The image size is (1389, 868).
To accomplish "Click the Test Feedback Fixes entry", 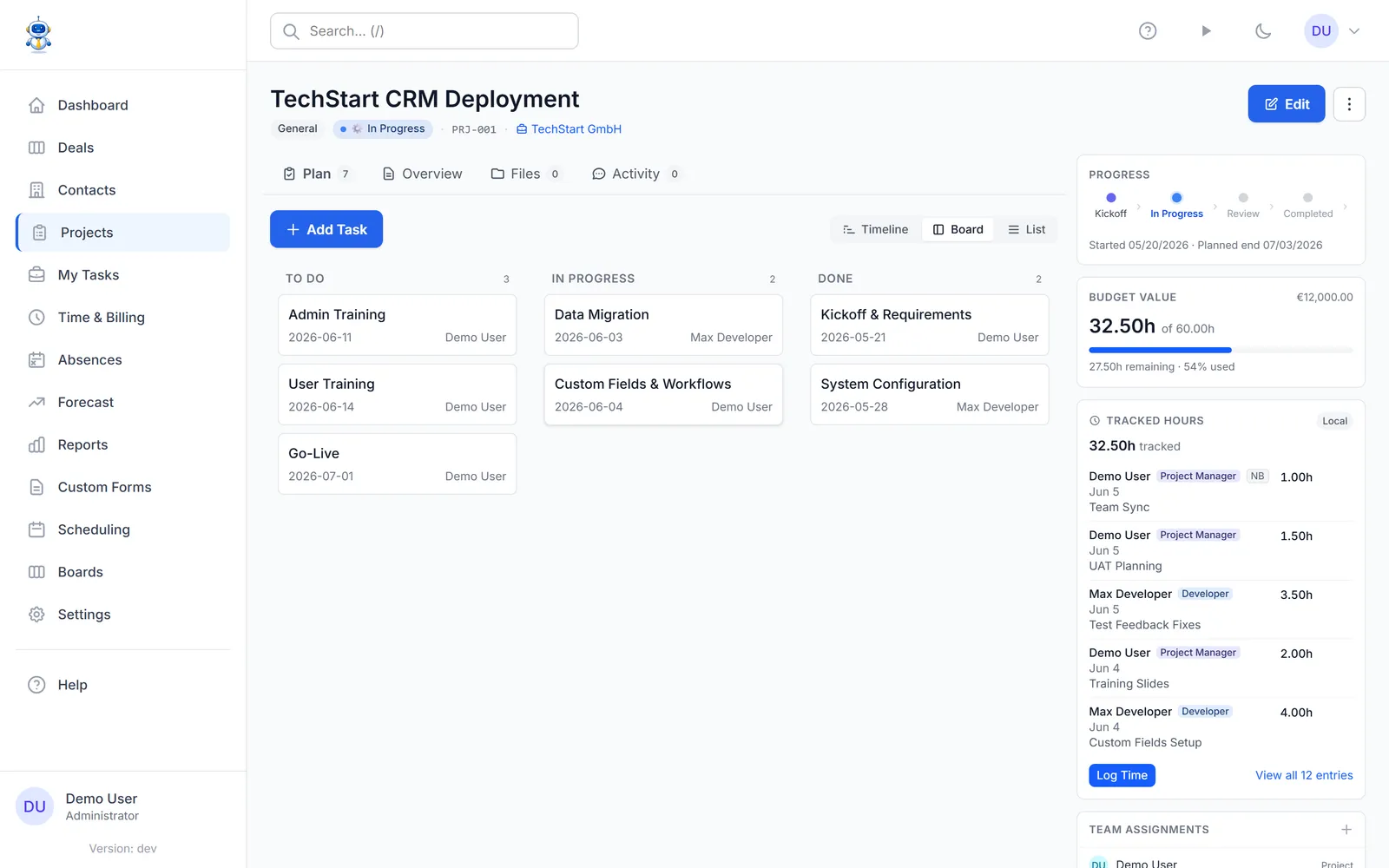I will click(1221, 609).
